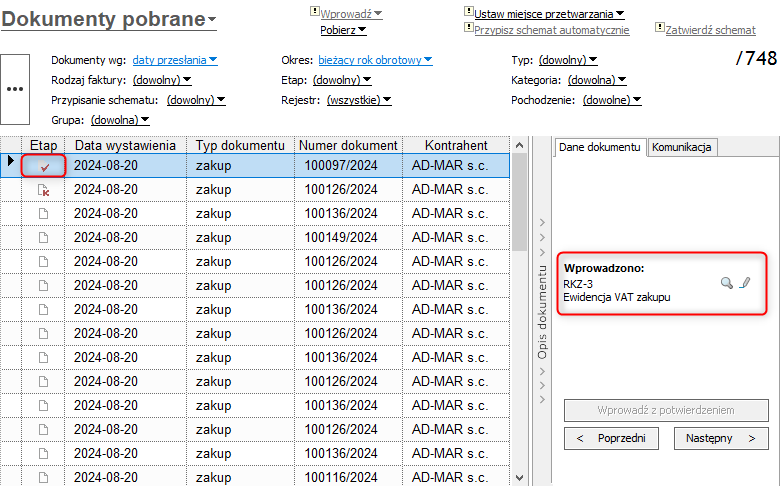This screenshot has width=781, height=492.
Task: Open the Ustaw miejsce przetwarzania dropdown
Action: [x=549, y=14]
